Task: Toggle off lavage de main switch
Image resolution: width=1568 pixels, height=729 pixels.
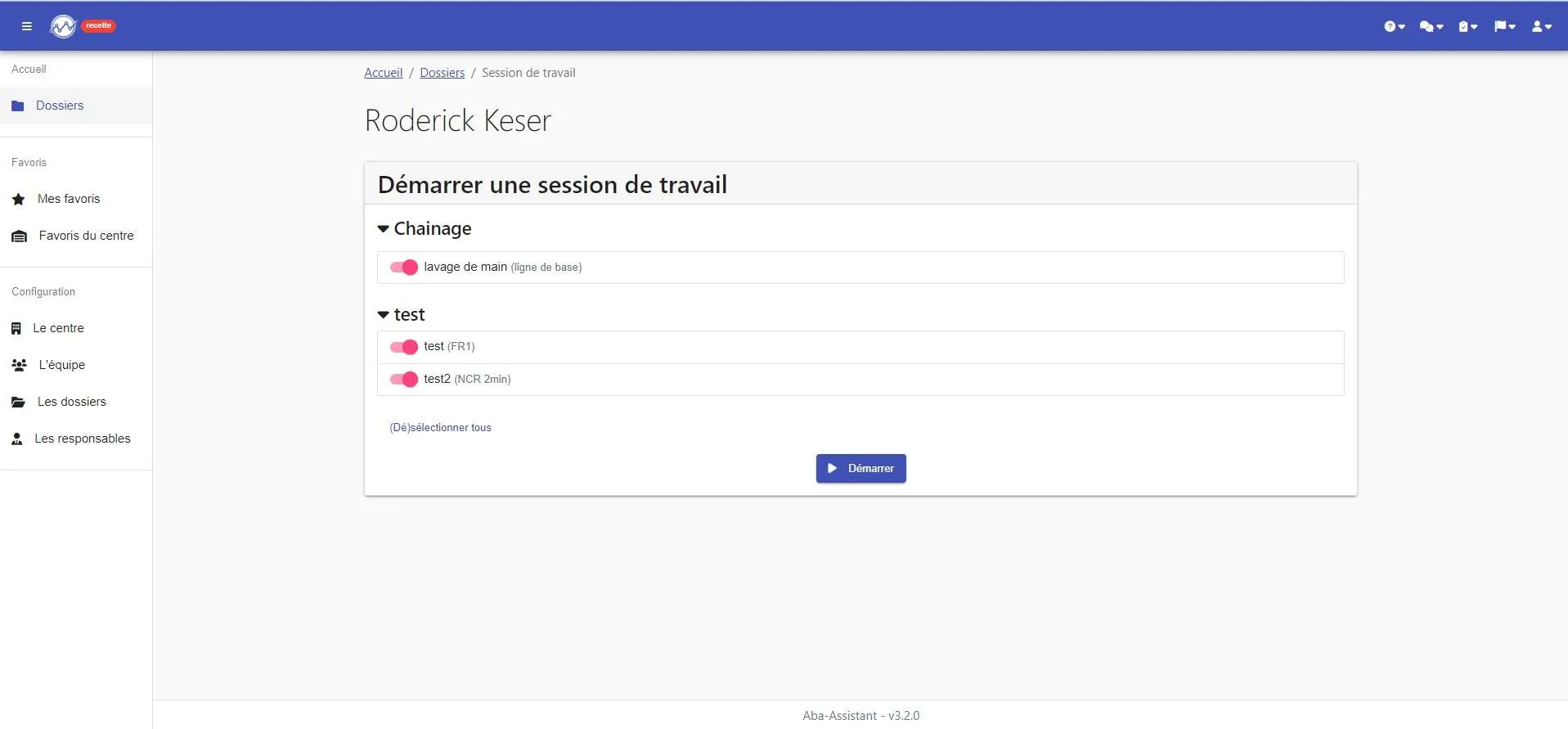Action: pos(404,267)
